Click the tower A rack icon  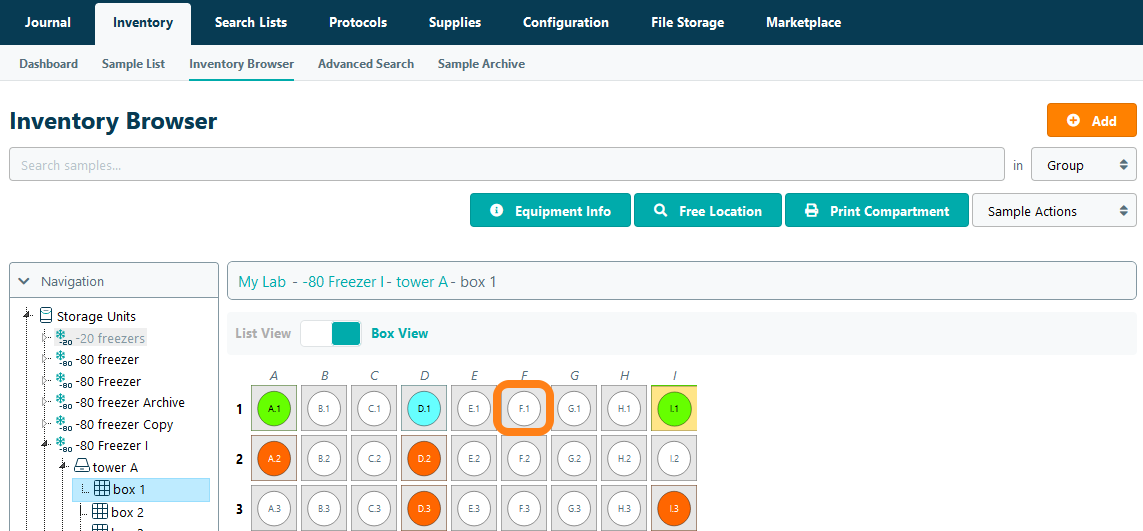[82, 467]
